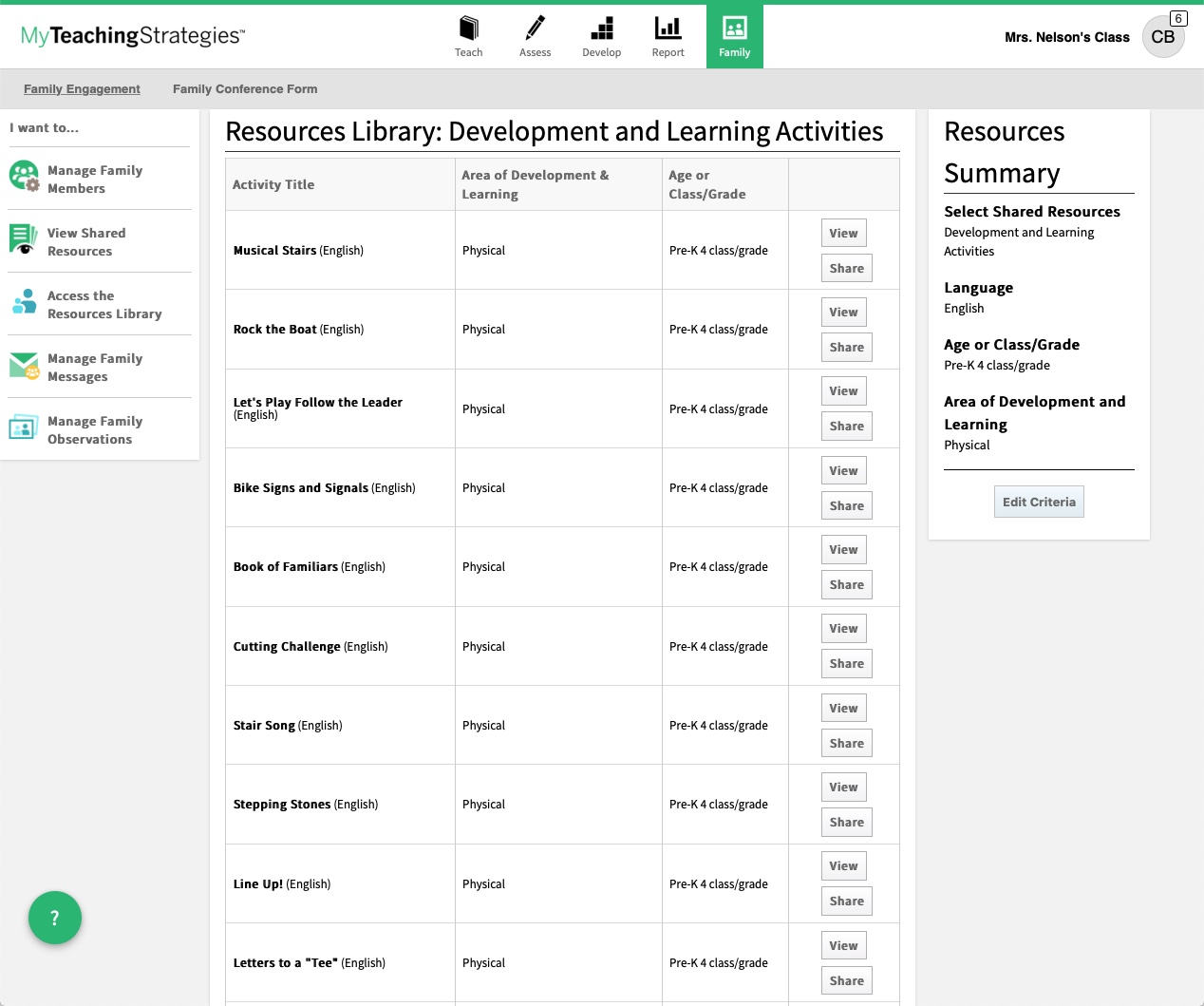Click the Report bar chart icon
The width and height of the screenshot is (1204, 1006).
pyautogui.click(x=668, y=29)
